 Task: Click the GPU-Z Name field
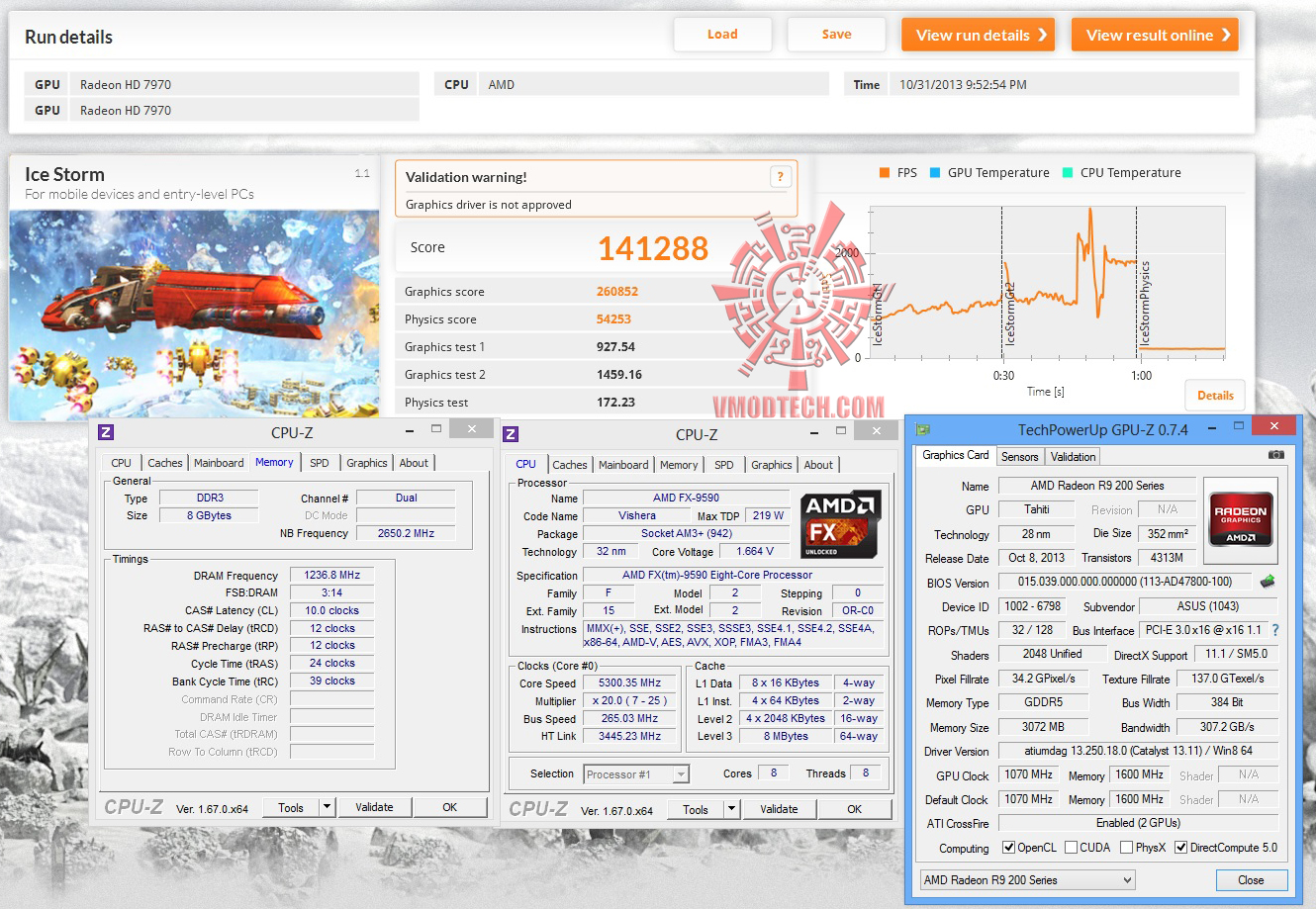[1096, 486]
